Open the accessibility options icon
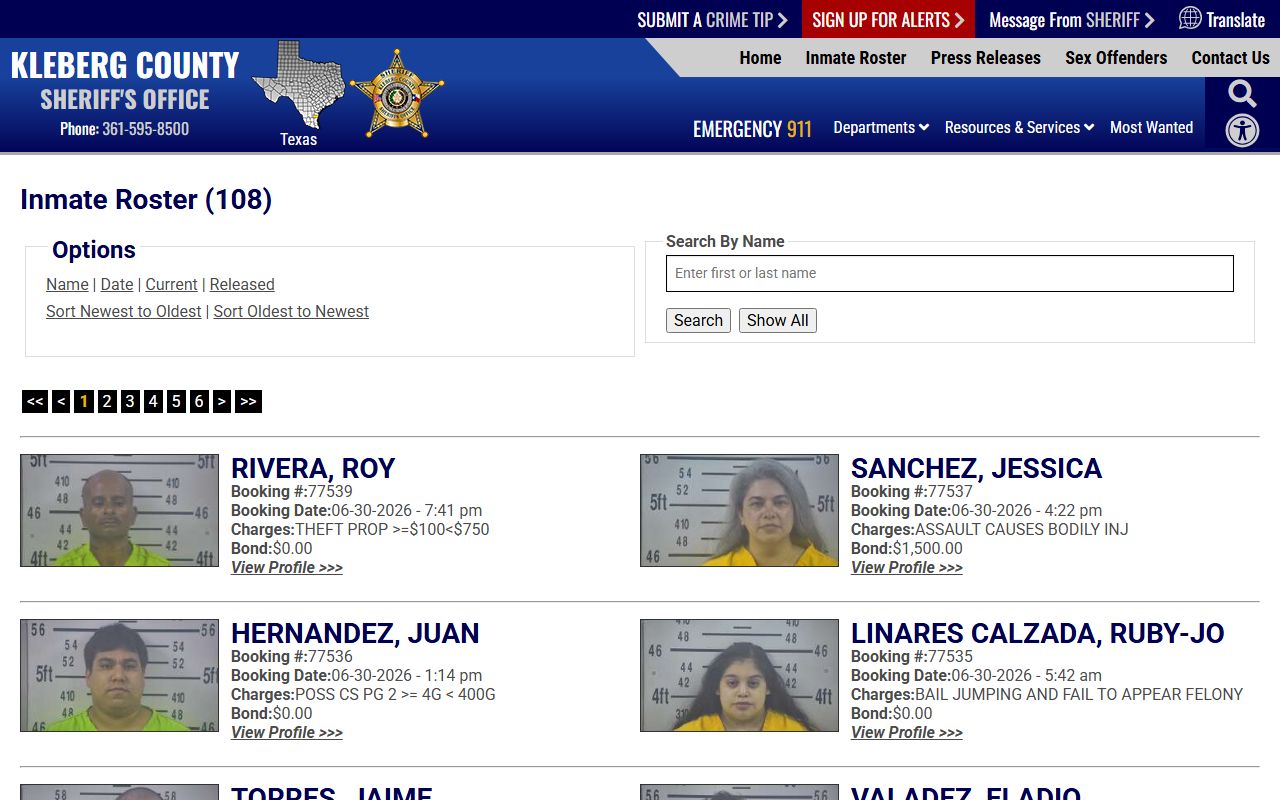 click(x=1242, y=130)
